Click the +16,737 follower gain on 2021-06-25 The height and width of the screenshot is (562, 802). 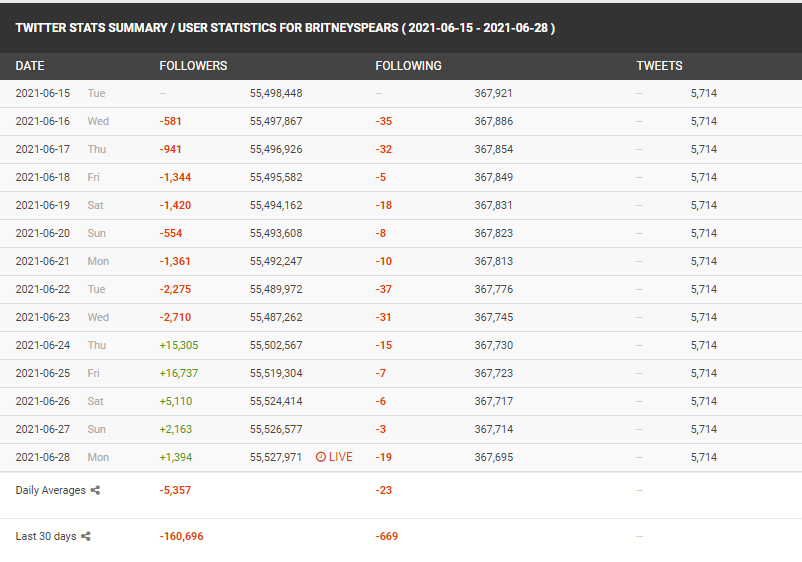click(x=179, y=373)
